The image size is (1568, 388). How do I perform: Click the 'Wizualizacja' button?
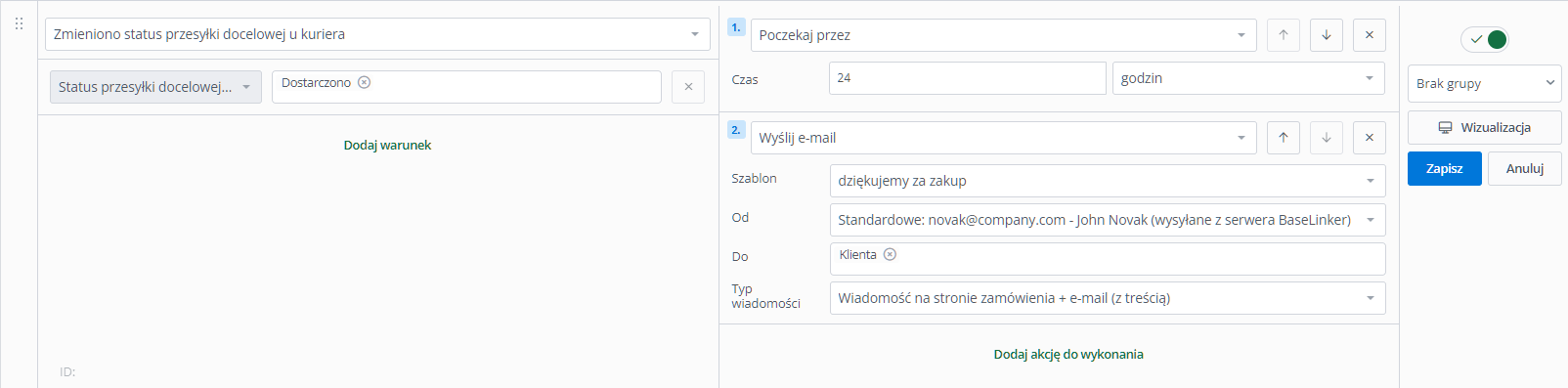pos(1485,128)
